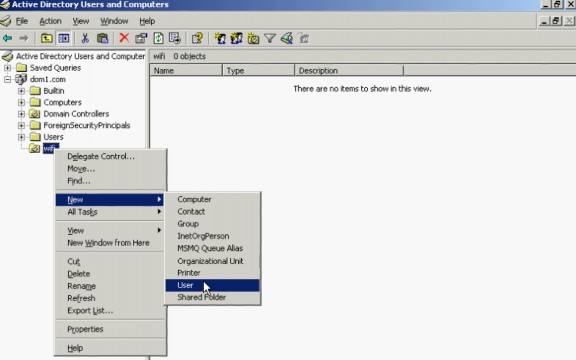The height and width of the screenshot is (360, 576).
Task: Click the Create new user toolbar icon
Action: pyautogui.click(x=220, y=38)
